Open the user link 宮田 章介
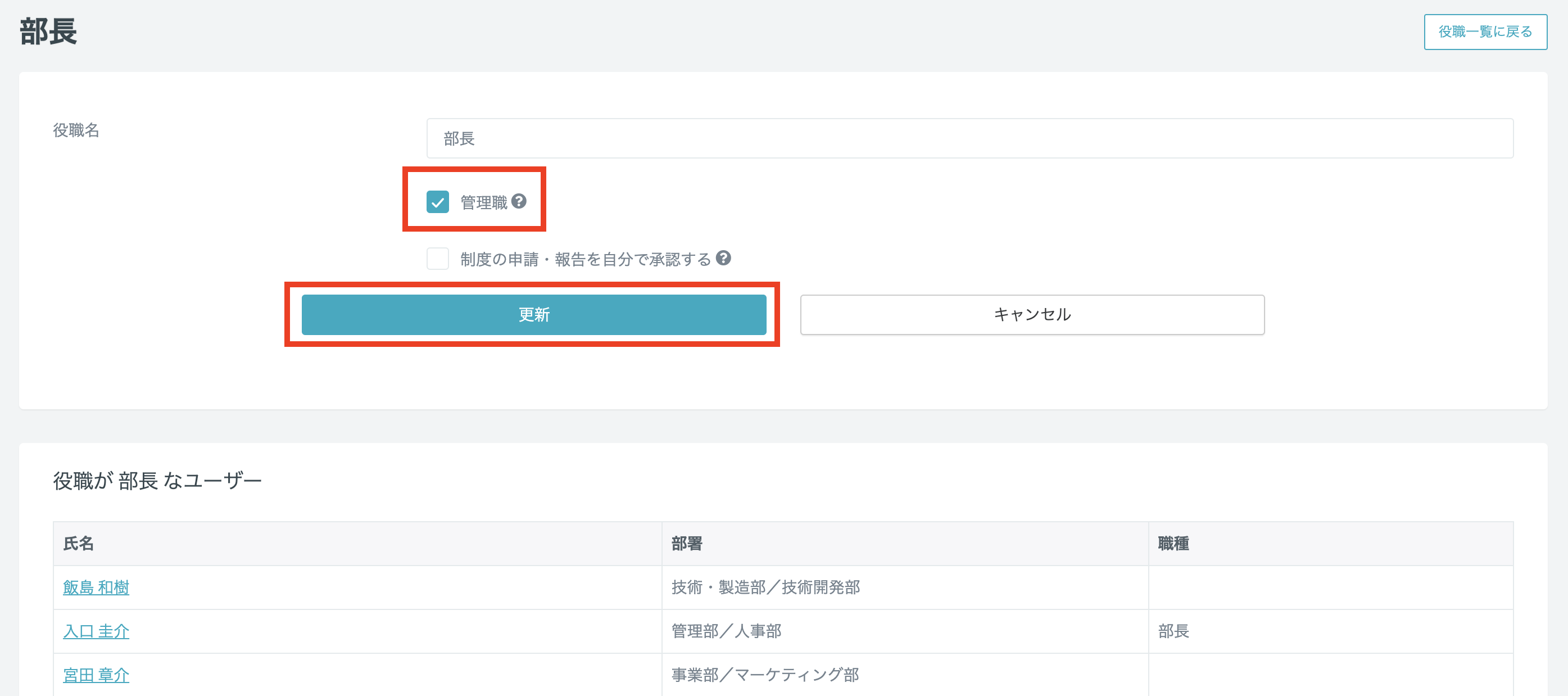The image size is (1568, 696). [x=96, y=675]
